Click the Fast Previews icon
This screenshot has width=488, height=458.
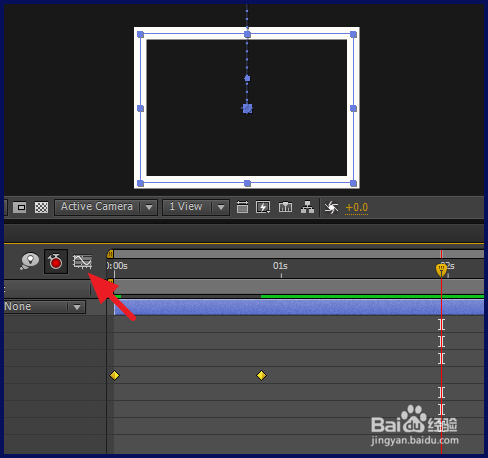(263, 207)
